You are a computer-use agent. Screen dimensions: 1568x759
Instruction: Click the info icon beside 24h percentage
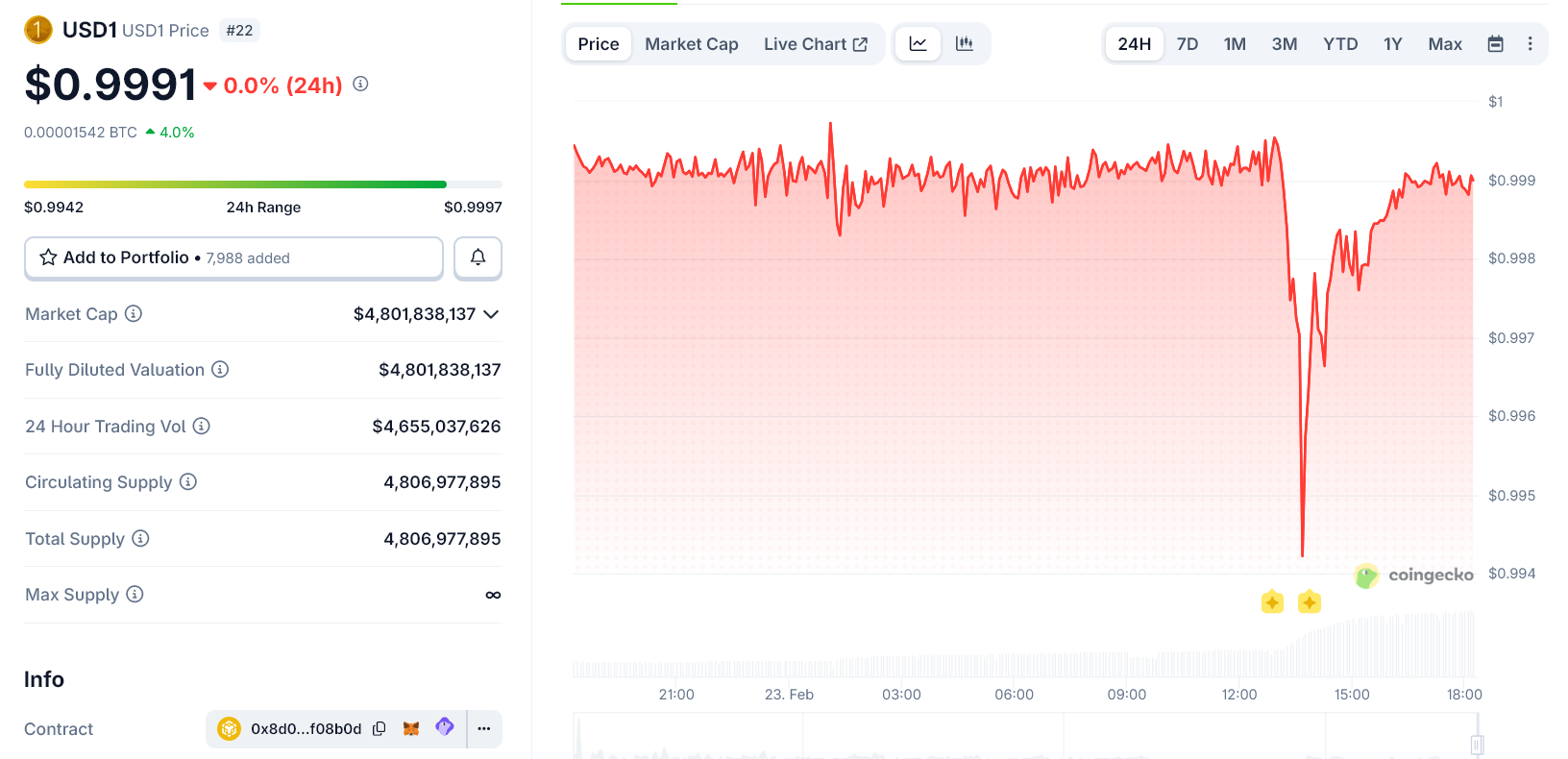pos(360,85)
